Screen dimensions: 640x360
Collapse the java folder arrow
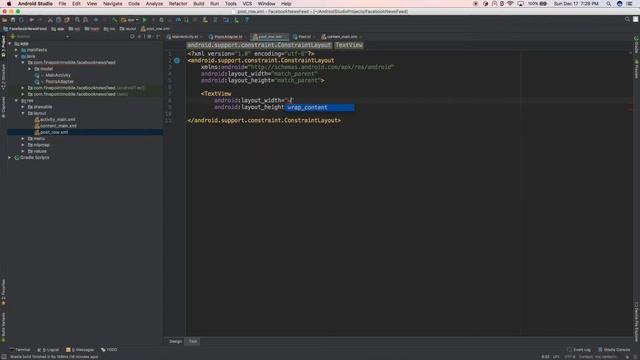point(16,56)
